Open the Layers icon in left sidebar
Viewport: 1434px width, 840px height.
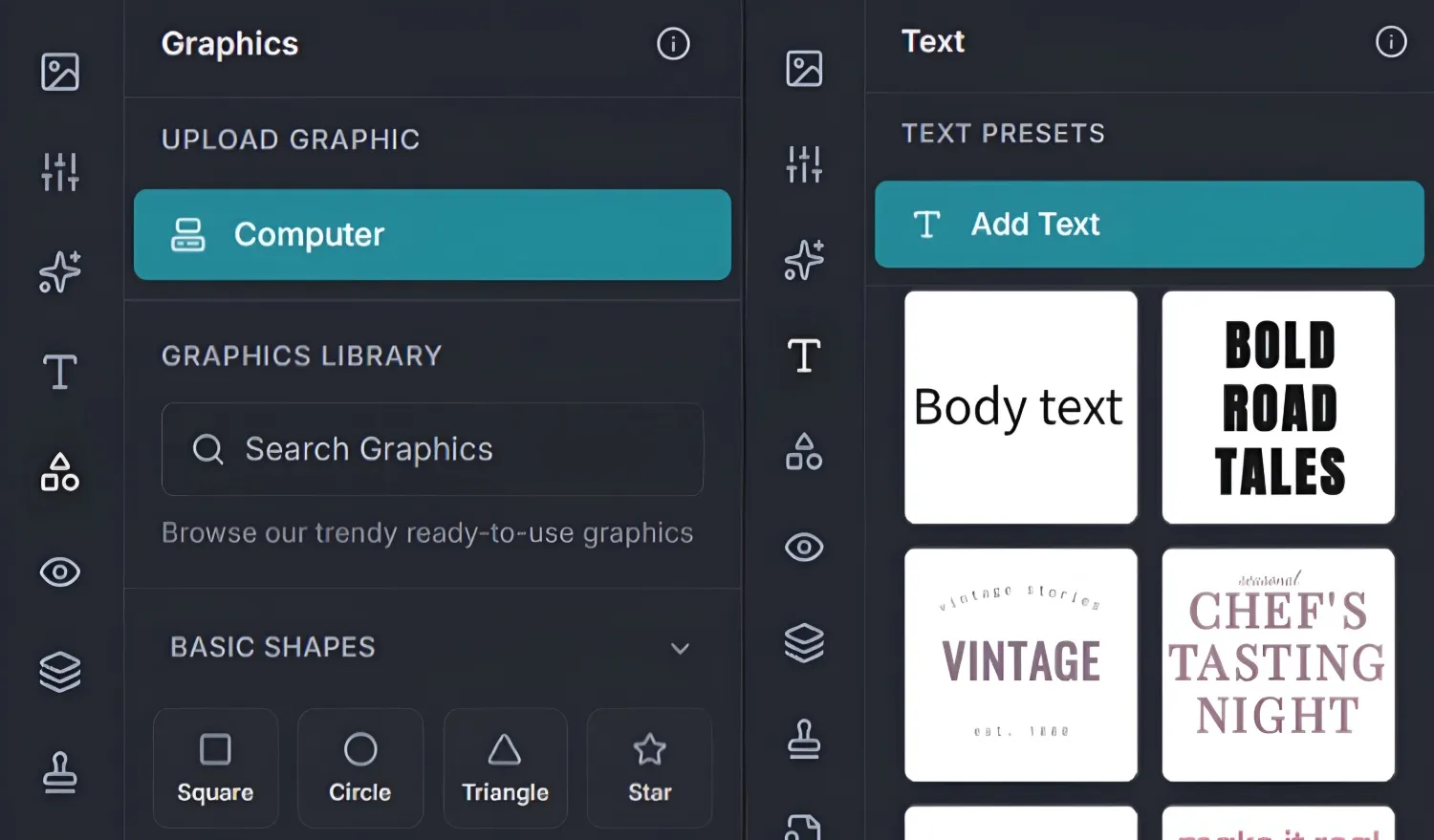tap(59, 672)
